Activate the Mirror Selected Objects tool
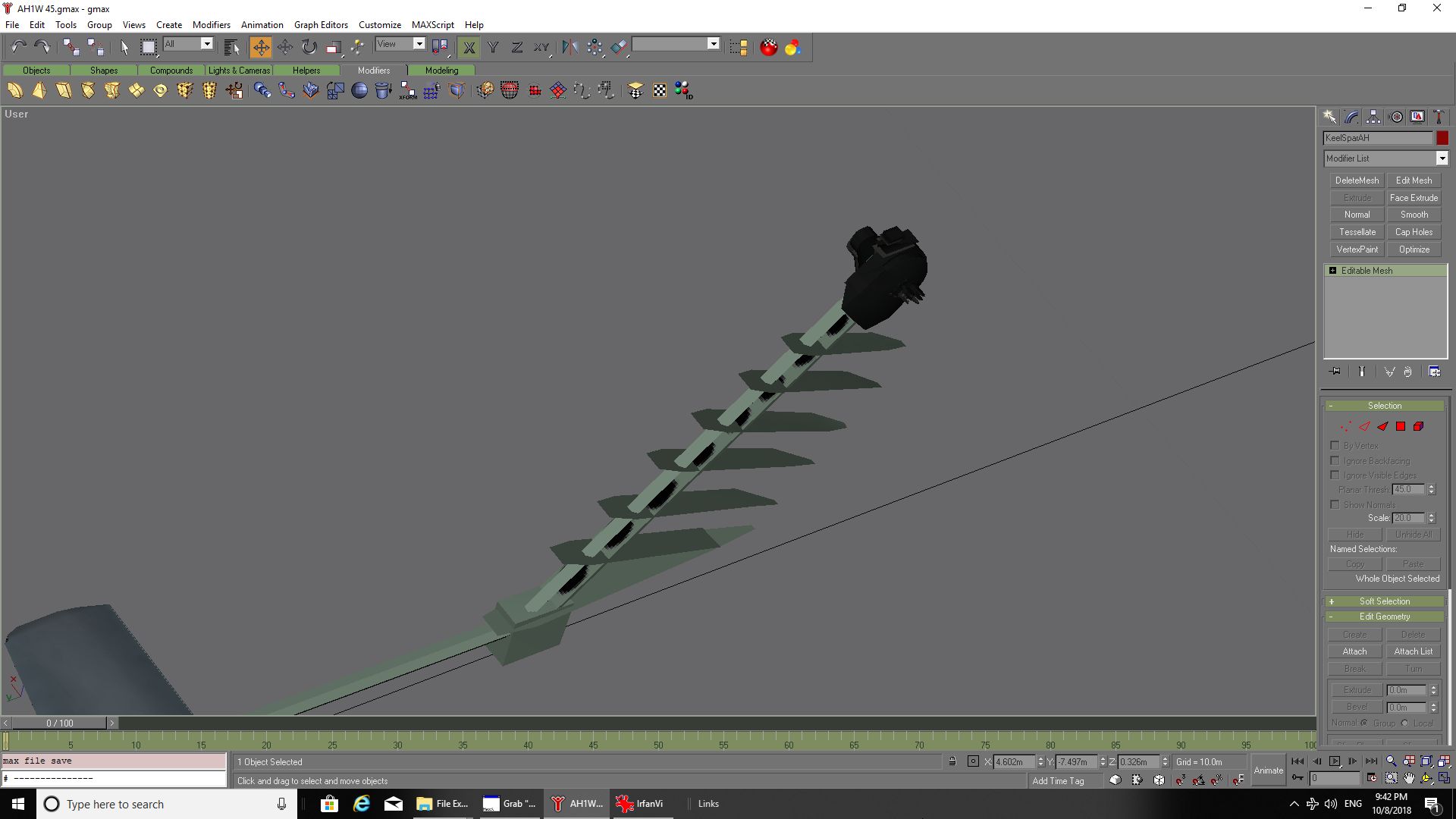The image size is (1456, 819). [570, 48]
